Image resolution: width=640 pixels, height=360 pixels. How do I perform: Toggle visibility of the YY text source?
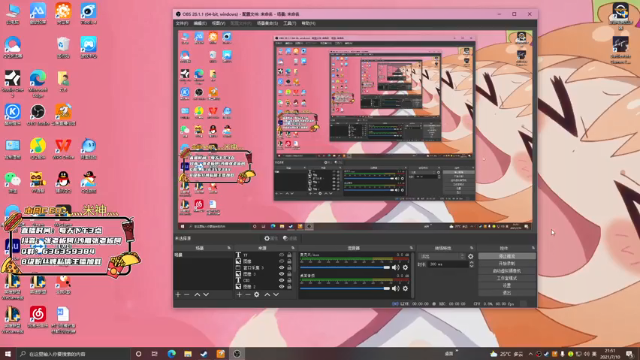point(281,255)
